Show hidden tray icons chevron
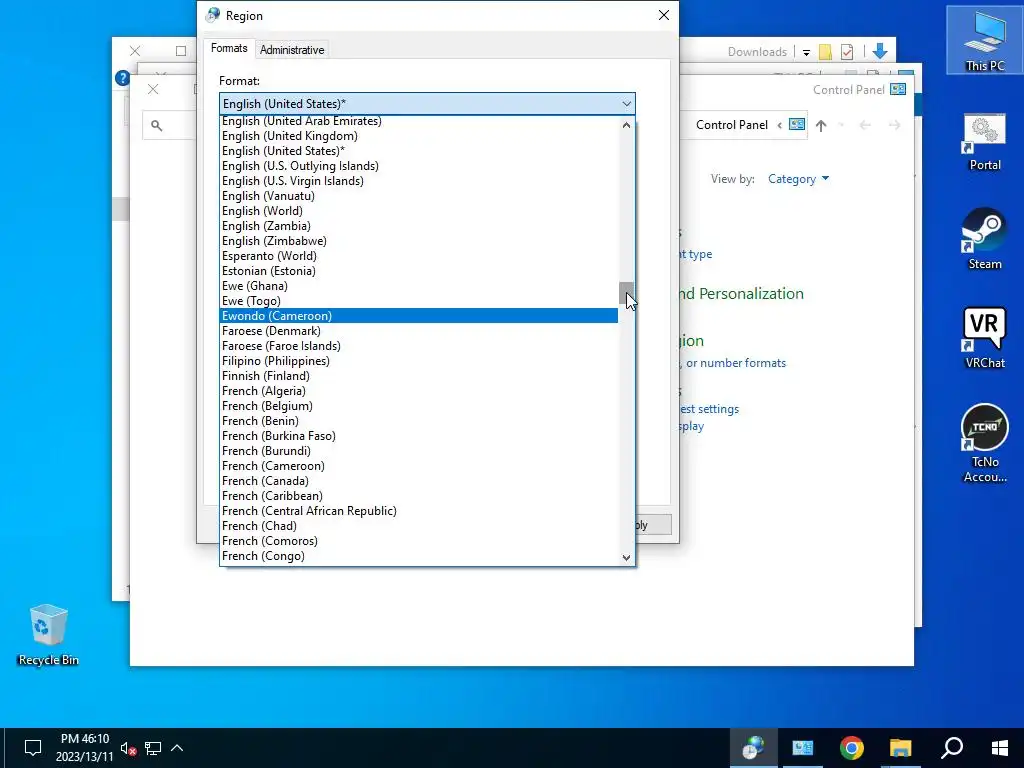 tap(177, 748)
